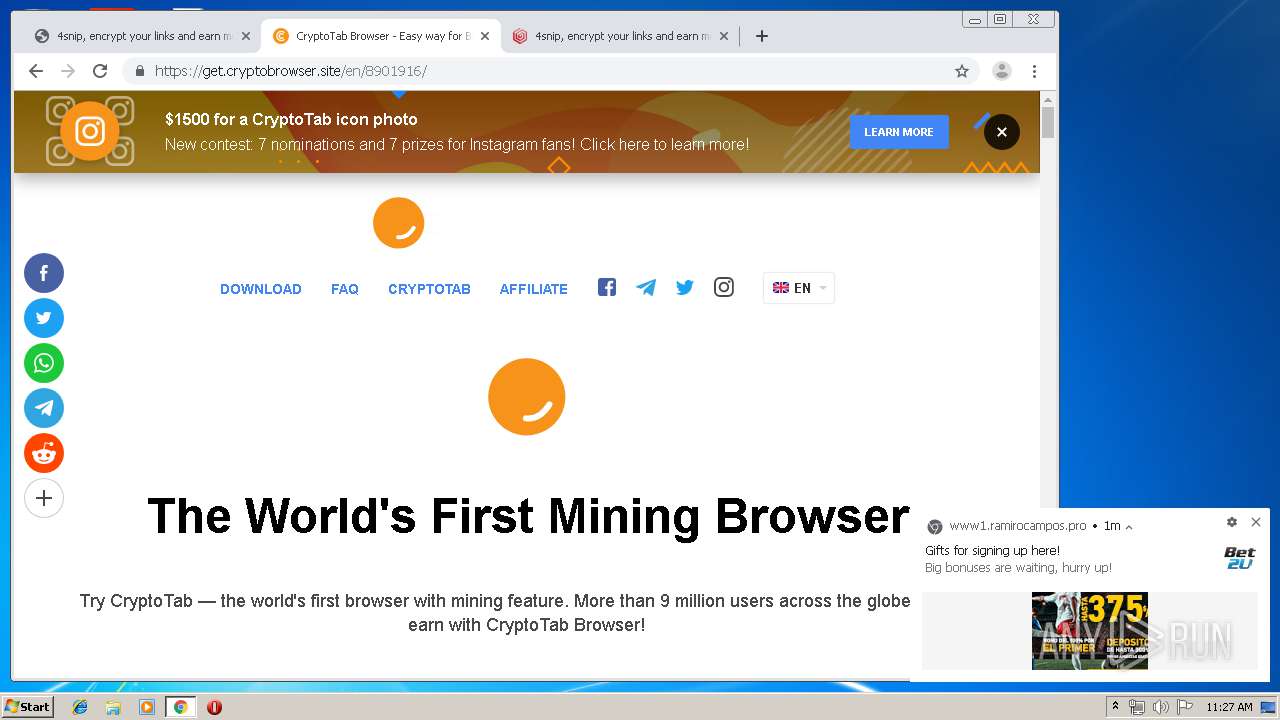Open the DOWNLOAD navigation link
Image resolution: width=1280 pixels, height=720 pixels.
coord(261,289)
